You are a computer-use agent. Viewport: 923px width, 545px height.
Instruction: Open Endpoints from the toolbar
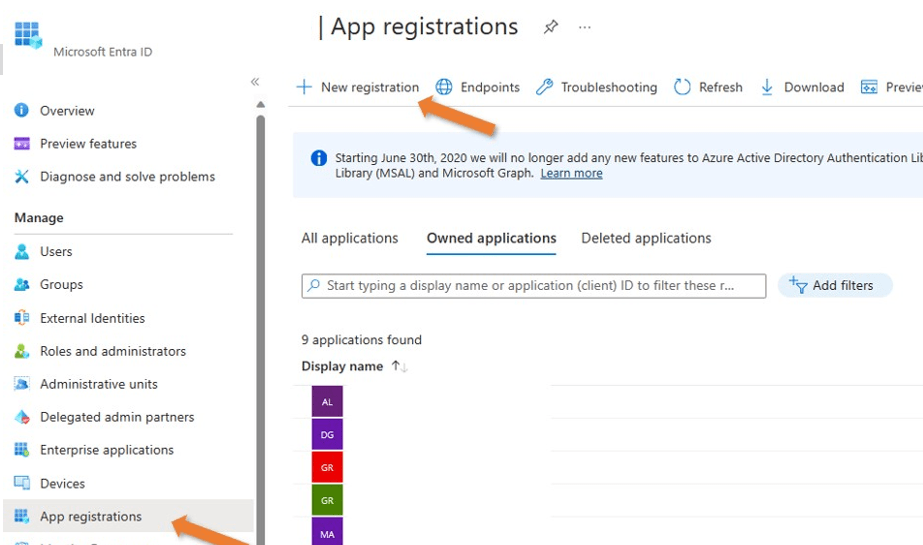coord(478,87)
